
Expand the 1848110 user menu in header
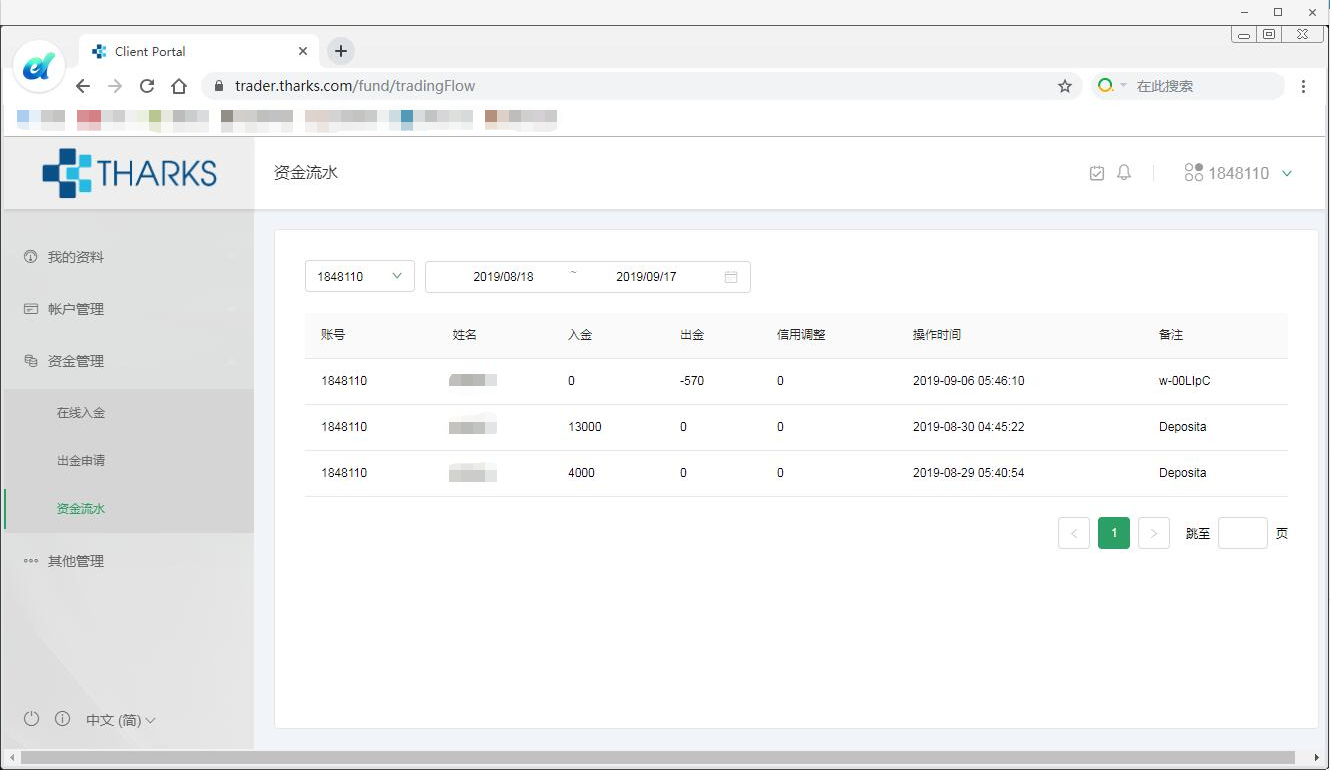pos(1238,173)
